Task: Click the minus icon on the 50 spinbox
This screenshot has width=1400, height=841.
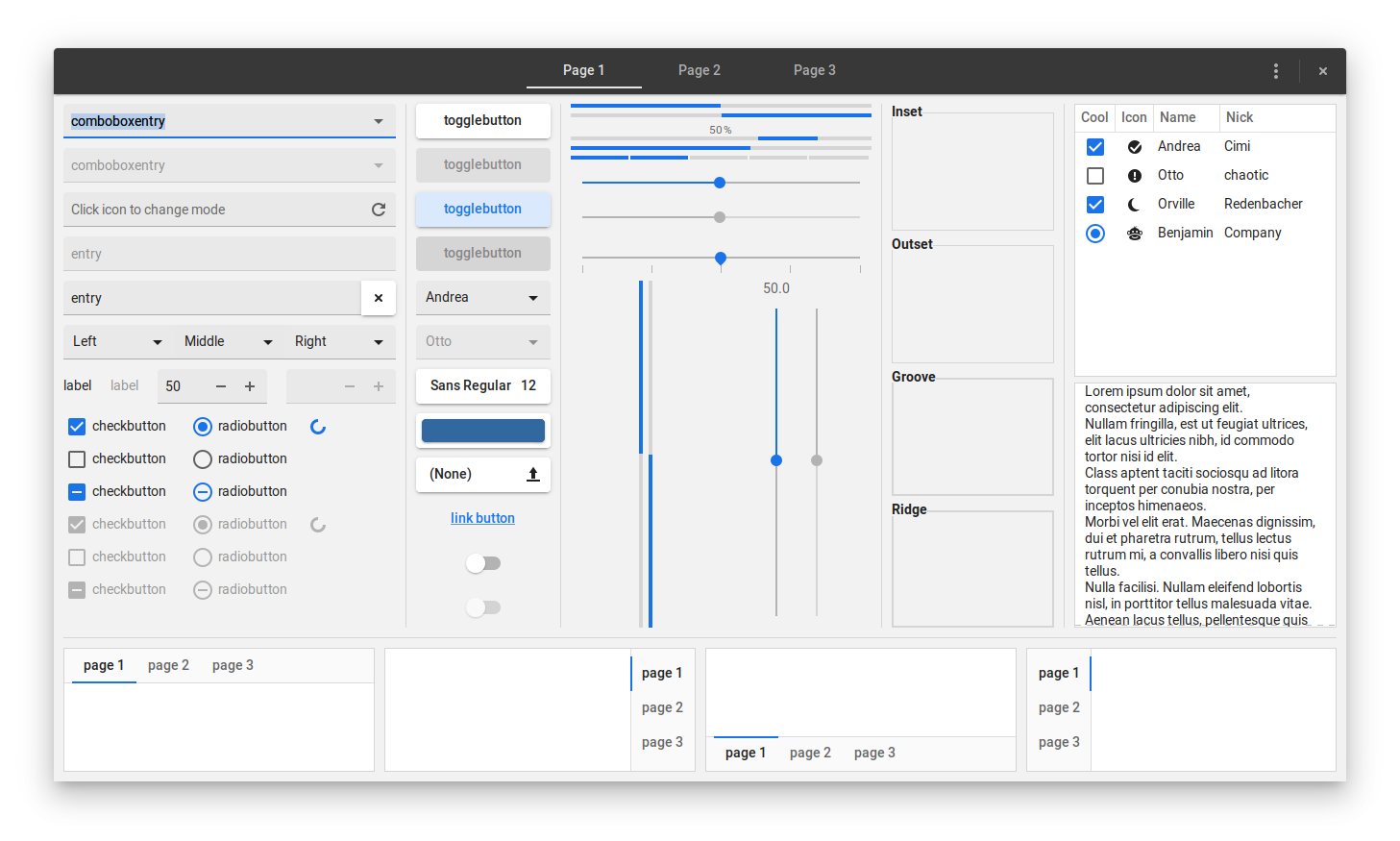Action: [x=221, y=386]
